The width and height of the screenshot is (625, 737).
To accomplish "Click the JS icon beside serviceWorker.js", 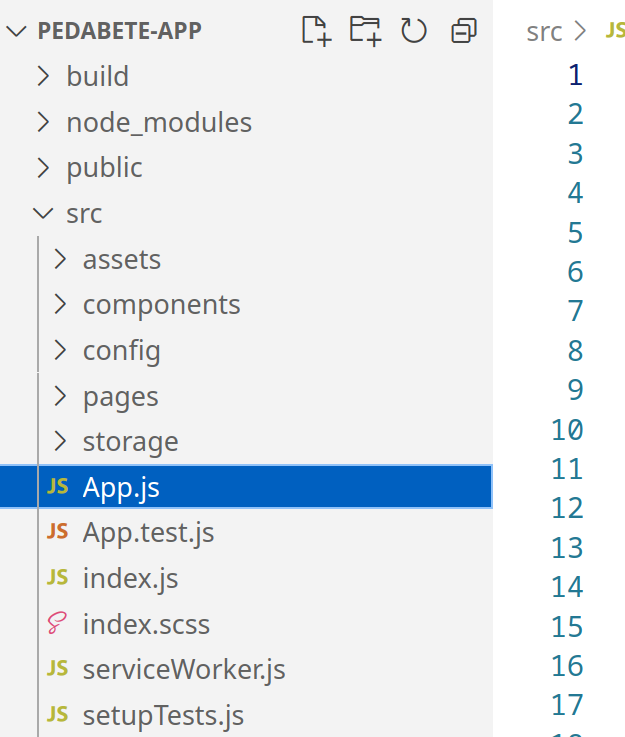I will point(58,668).
